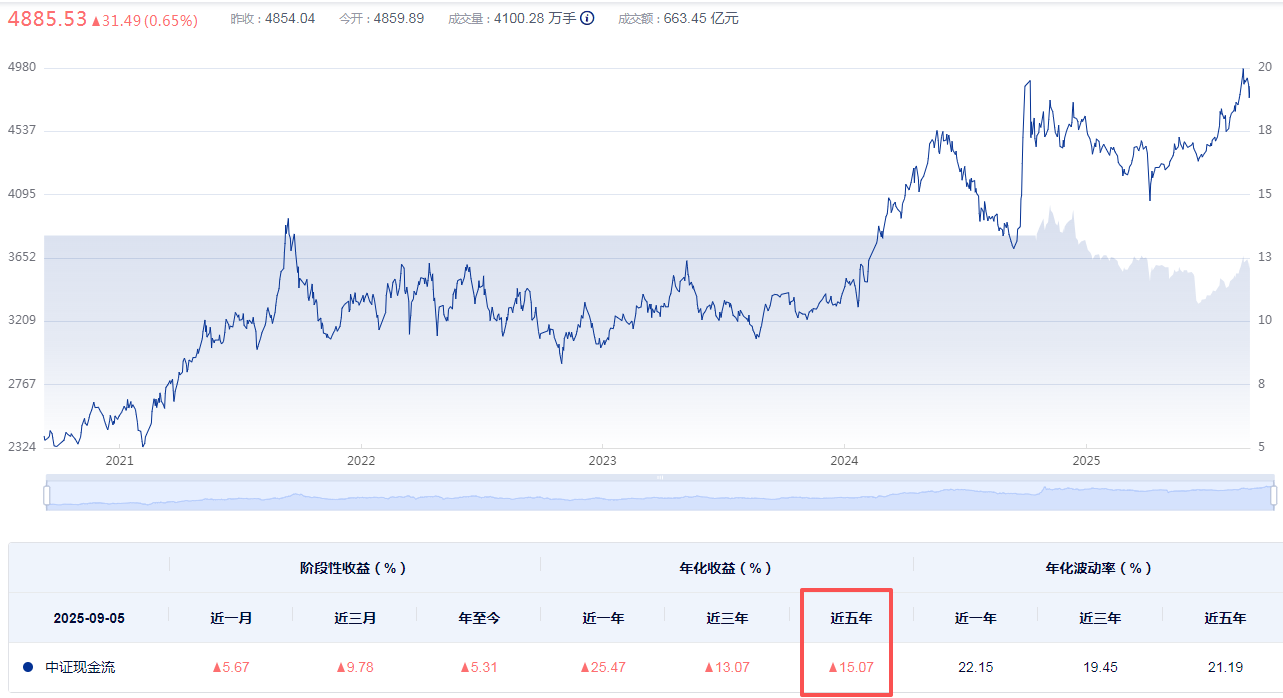This screenshot has width=1283, height=698.
Task: Click the 年至今 column header
Action: [479, 618]
